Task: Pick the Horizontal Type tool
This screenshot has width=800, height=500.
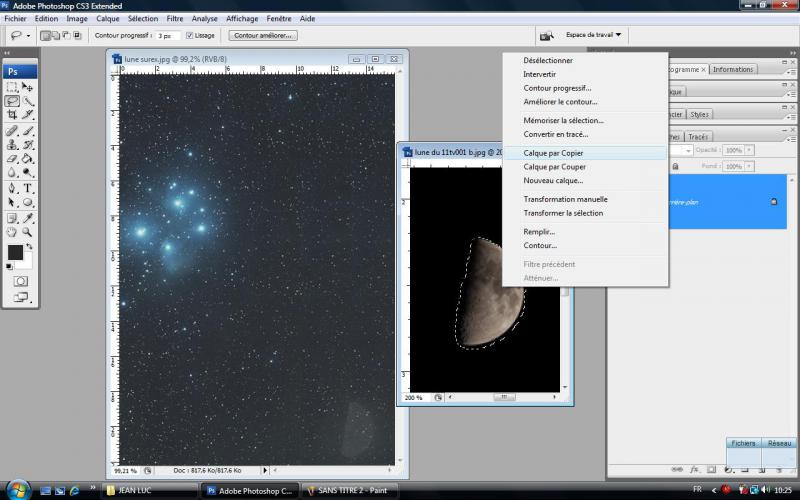Action: point(28,188)
